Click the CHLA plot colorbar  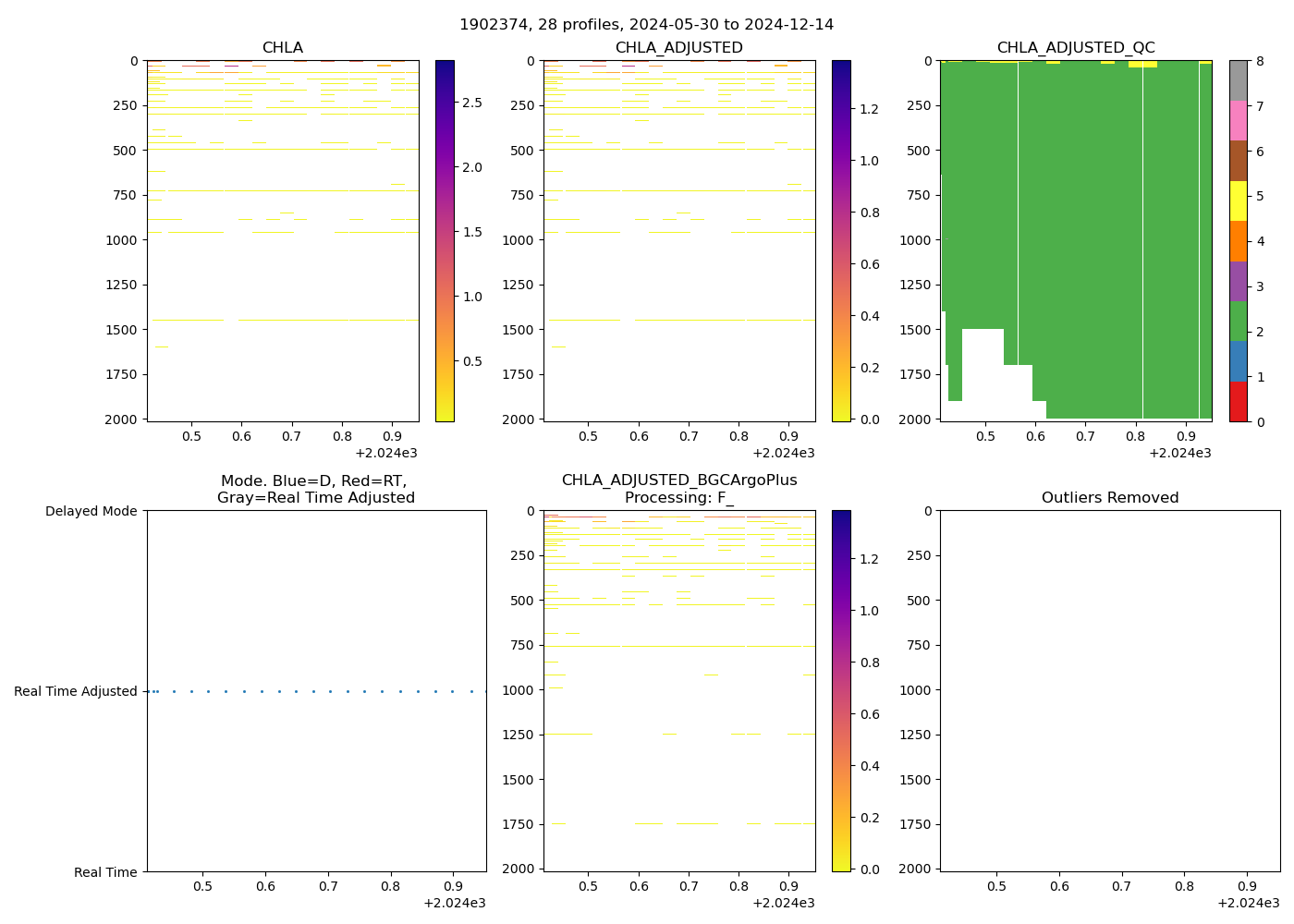tap(445, 240)
